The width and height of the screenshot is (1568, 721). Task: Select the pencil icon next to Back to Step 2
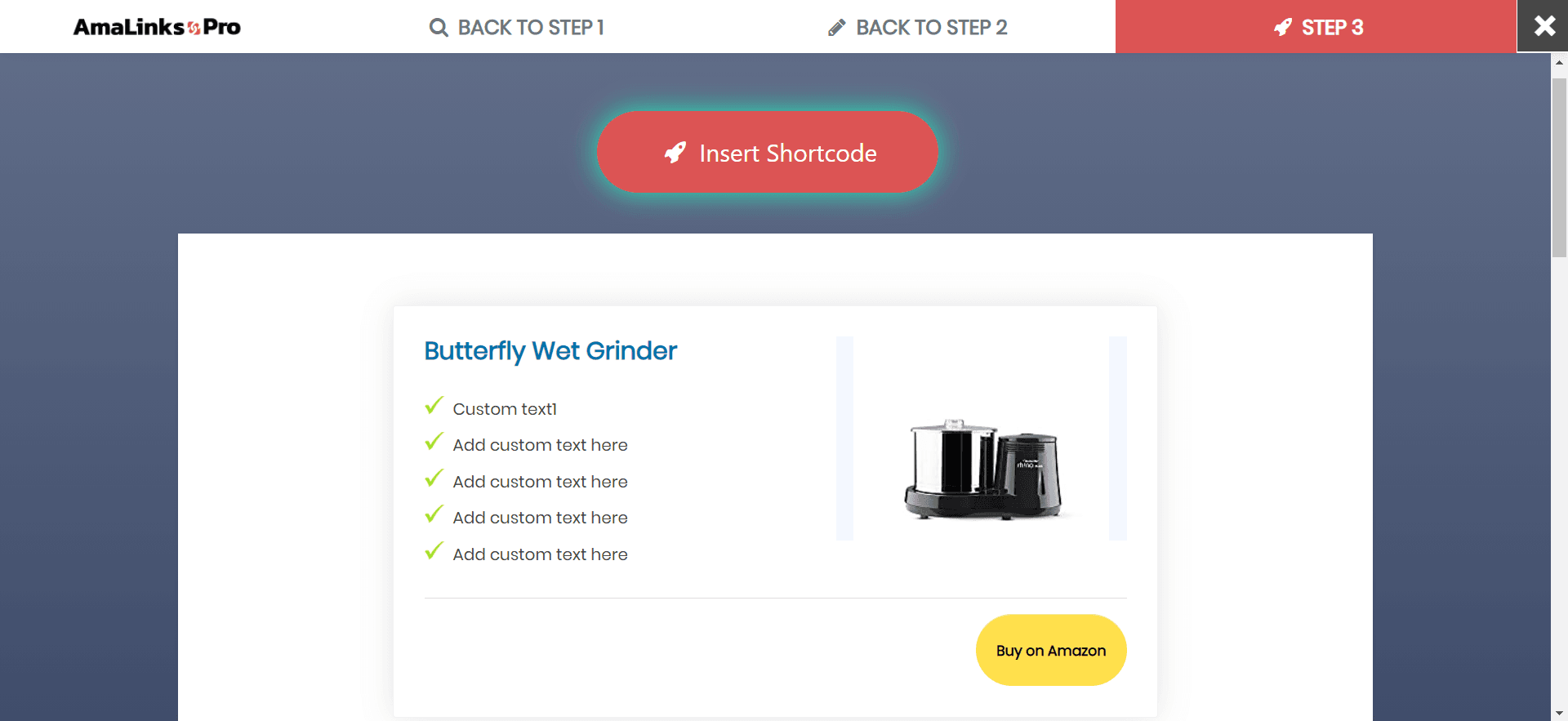[x=835, y=27]
